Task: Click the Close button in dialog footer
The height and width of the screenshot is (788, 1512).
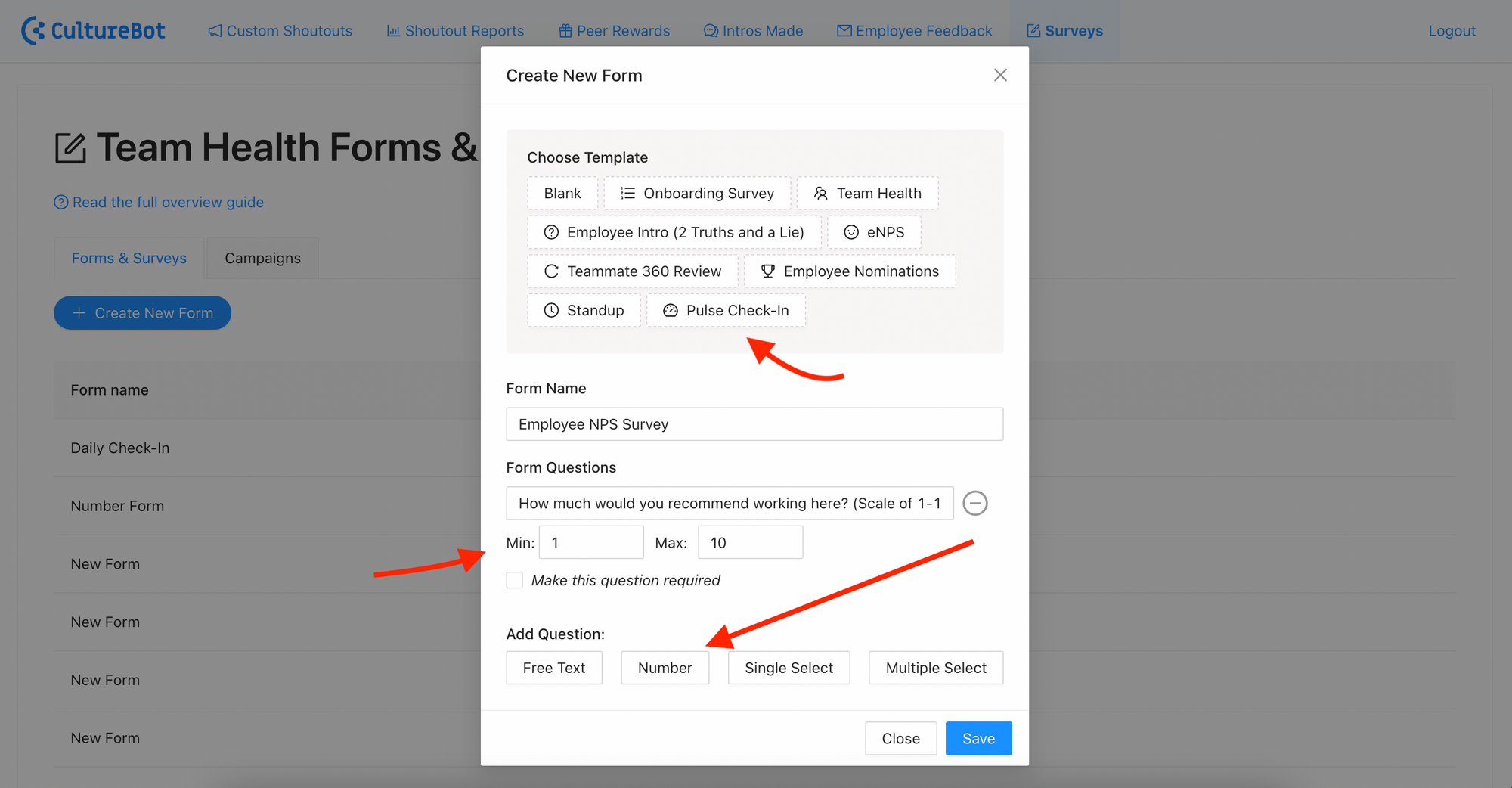Action: pyautogui.click(x=901, y=738)
